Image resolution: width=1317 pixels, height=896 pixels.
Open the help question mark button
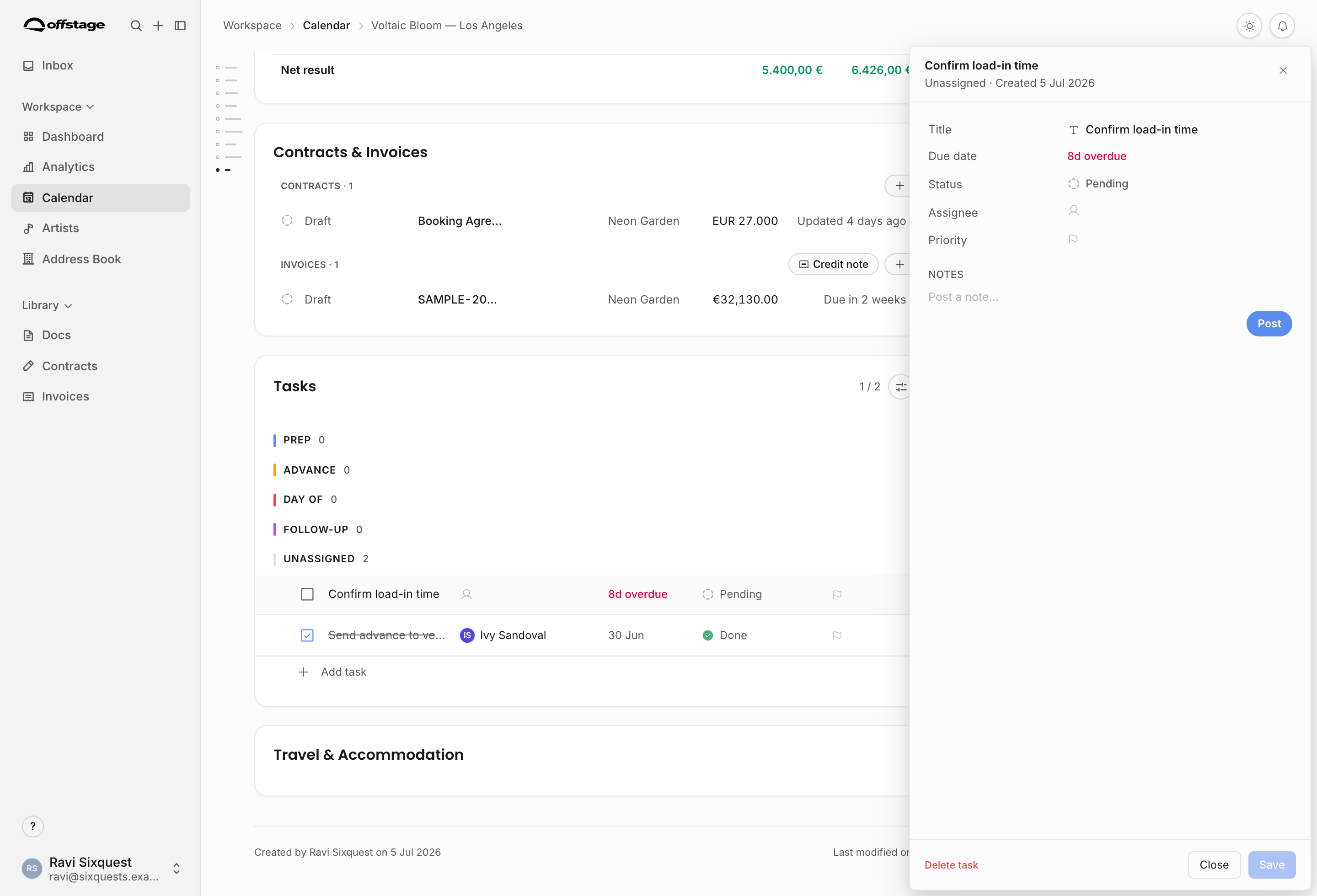(33, 827)
